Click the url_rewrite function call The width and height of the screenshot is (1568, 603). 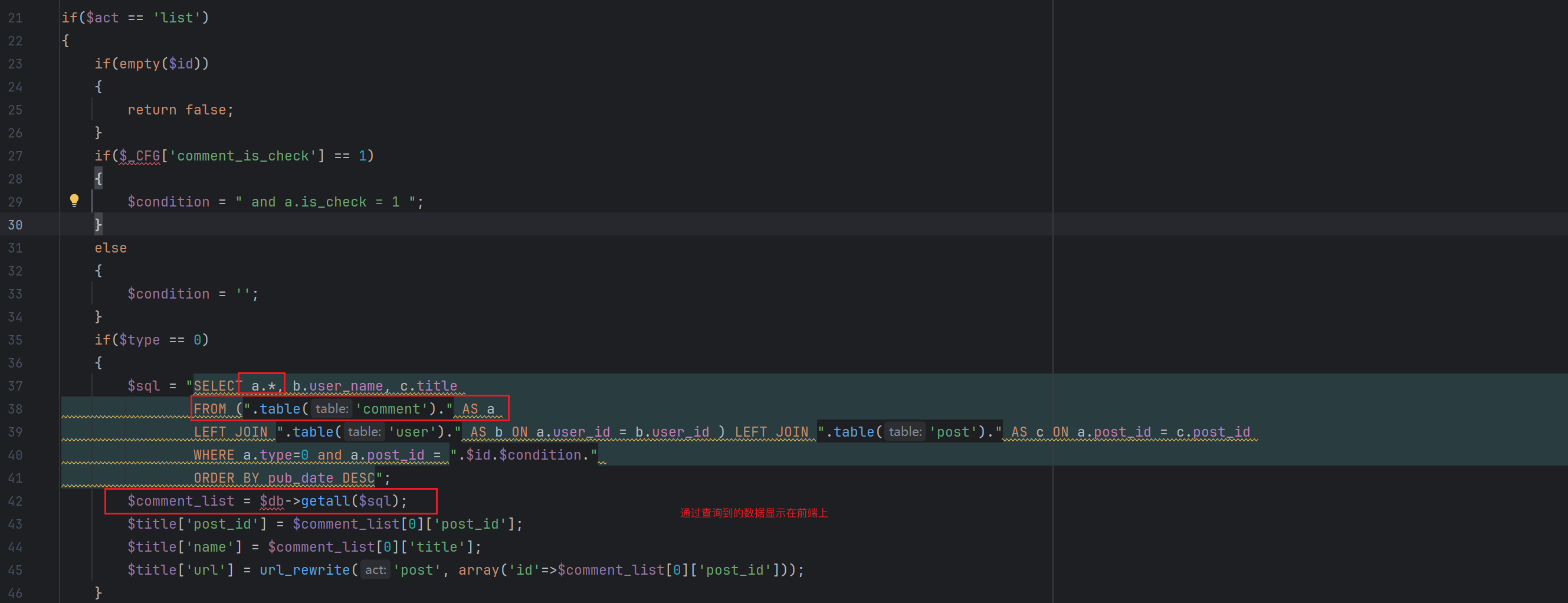(x=304, y=570)
